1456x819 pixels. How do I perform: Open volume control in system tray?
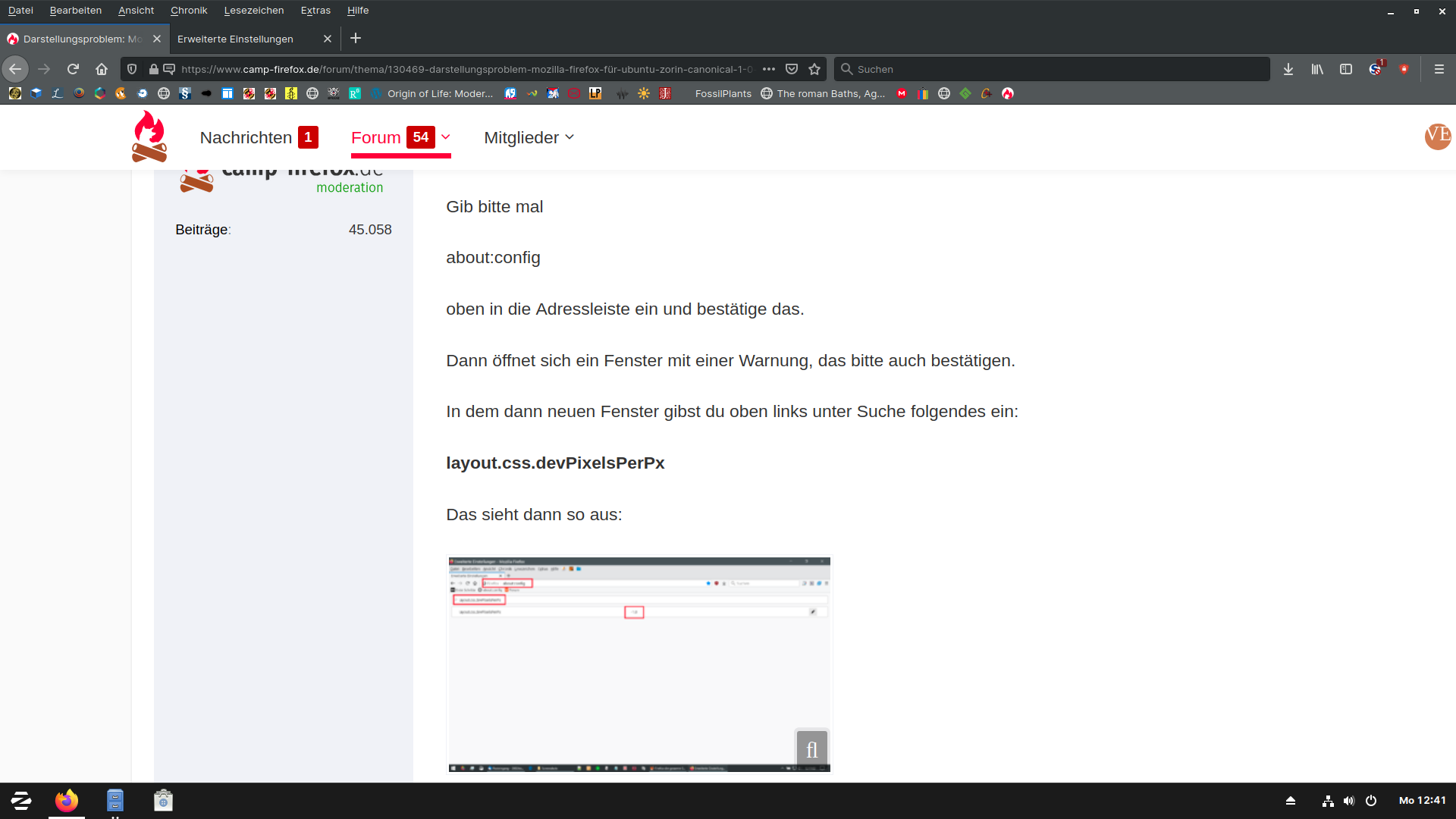1349,801
